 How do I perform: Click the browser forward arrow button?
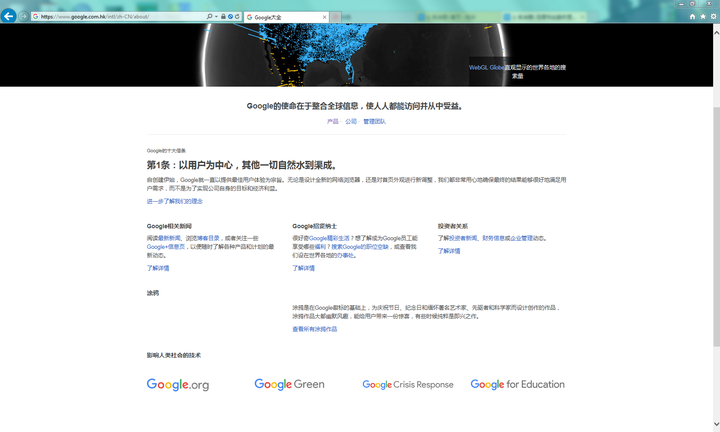click(x=23, y=17)
